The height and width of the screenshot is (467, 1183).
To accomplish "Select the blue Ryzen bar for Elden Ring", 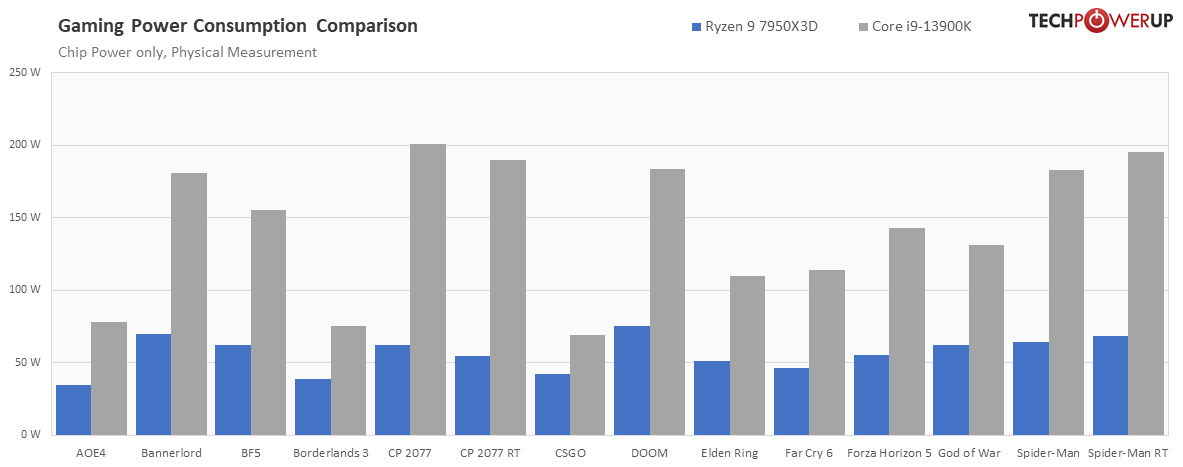I will pyautogui.click(x=711, y=398).
